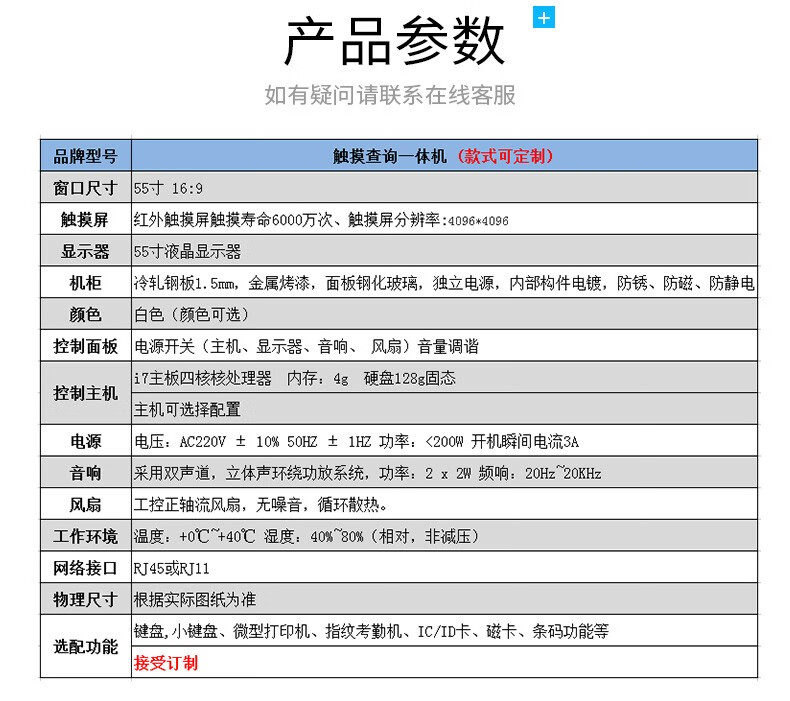The width and height of the screenshot is (790, 701).
Task: Select the 工作环境 row label
Action: coord(85,536)
